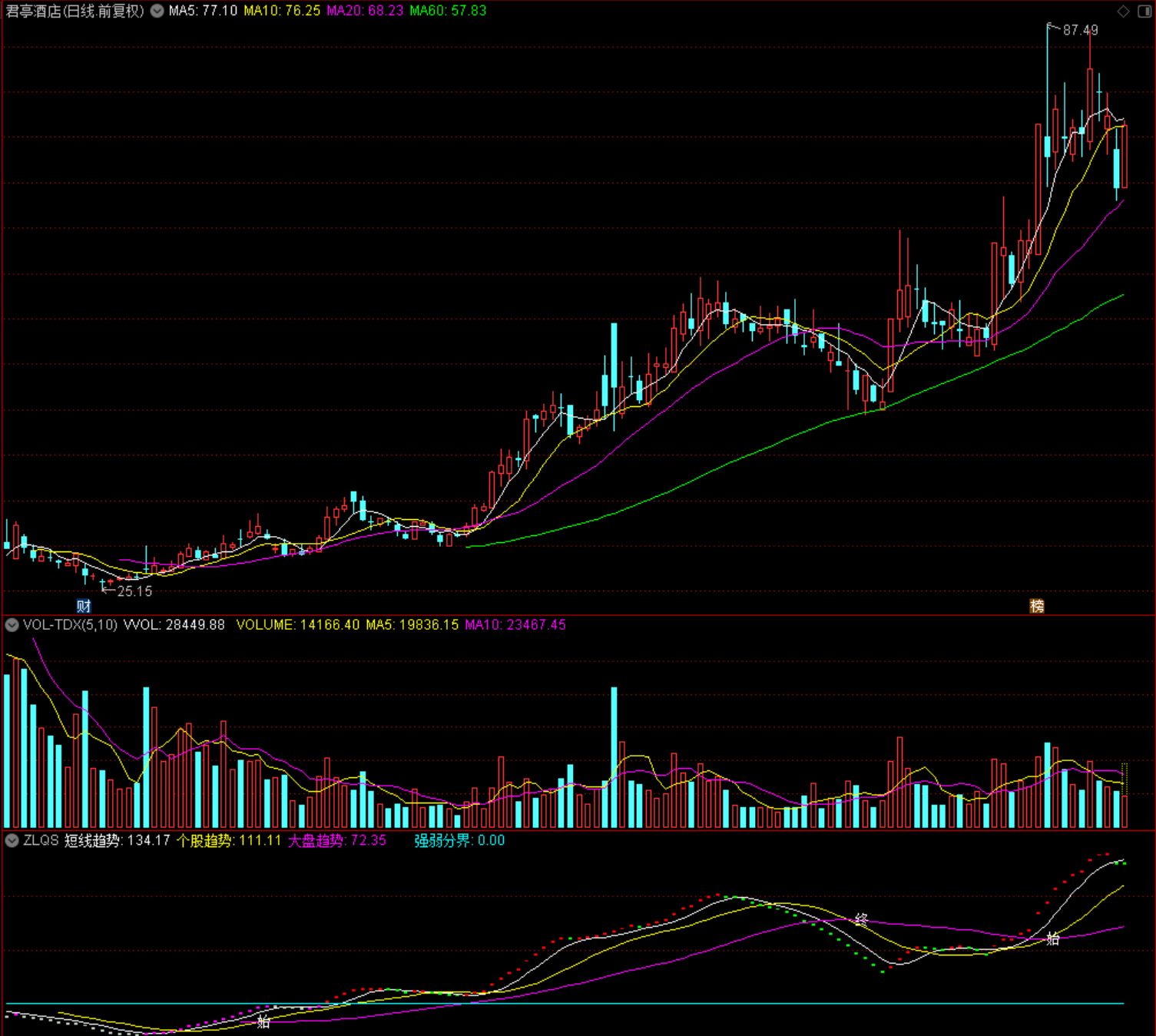Click the 25.15 low price label
Screen dimensions: 1156x1036
click(x=134, y=591)
